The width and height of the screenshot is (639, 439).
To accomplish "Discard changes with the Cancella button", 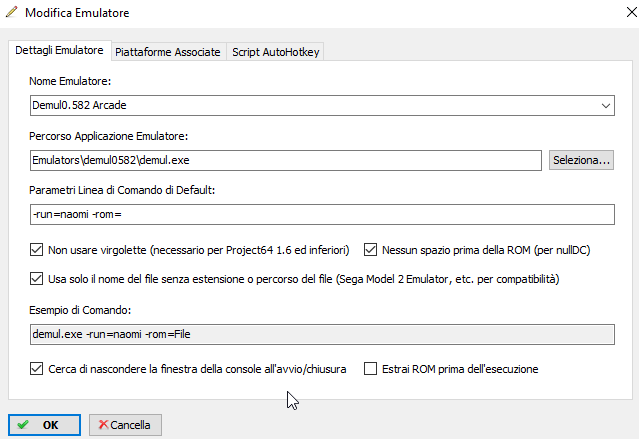I will 126,425.
